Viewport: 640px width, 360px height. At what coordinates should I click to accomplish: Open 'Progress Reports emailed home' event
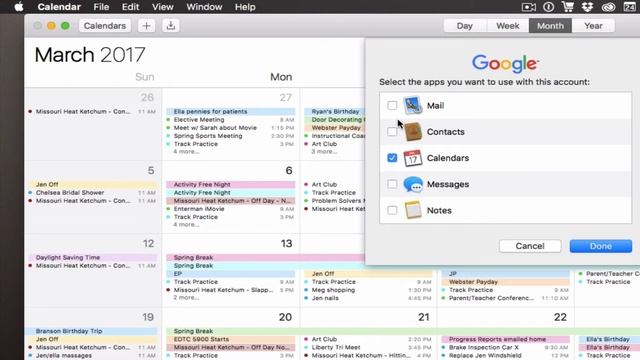[505, 339]
